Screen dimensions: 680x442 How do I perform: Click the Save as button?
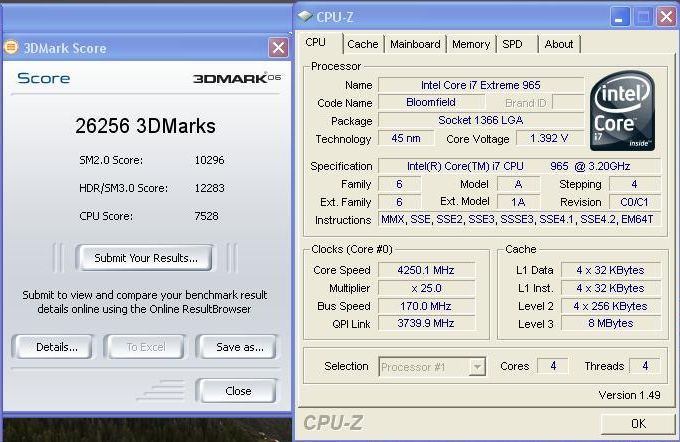[x=239, y=347]
